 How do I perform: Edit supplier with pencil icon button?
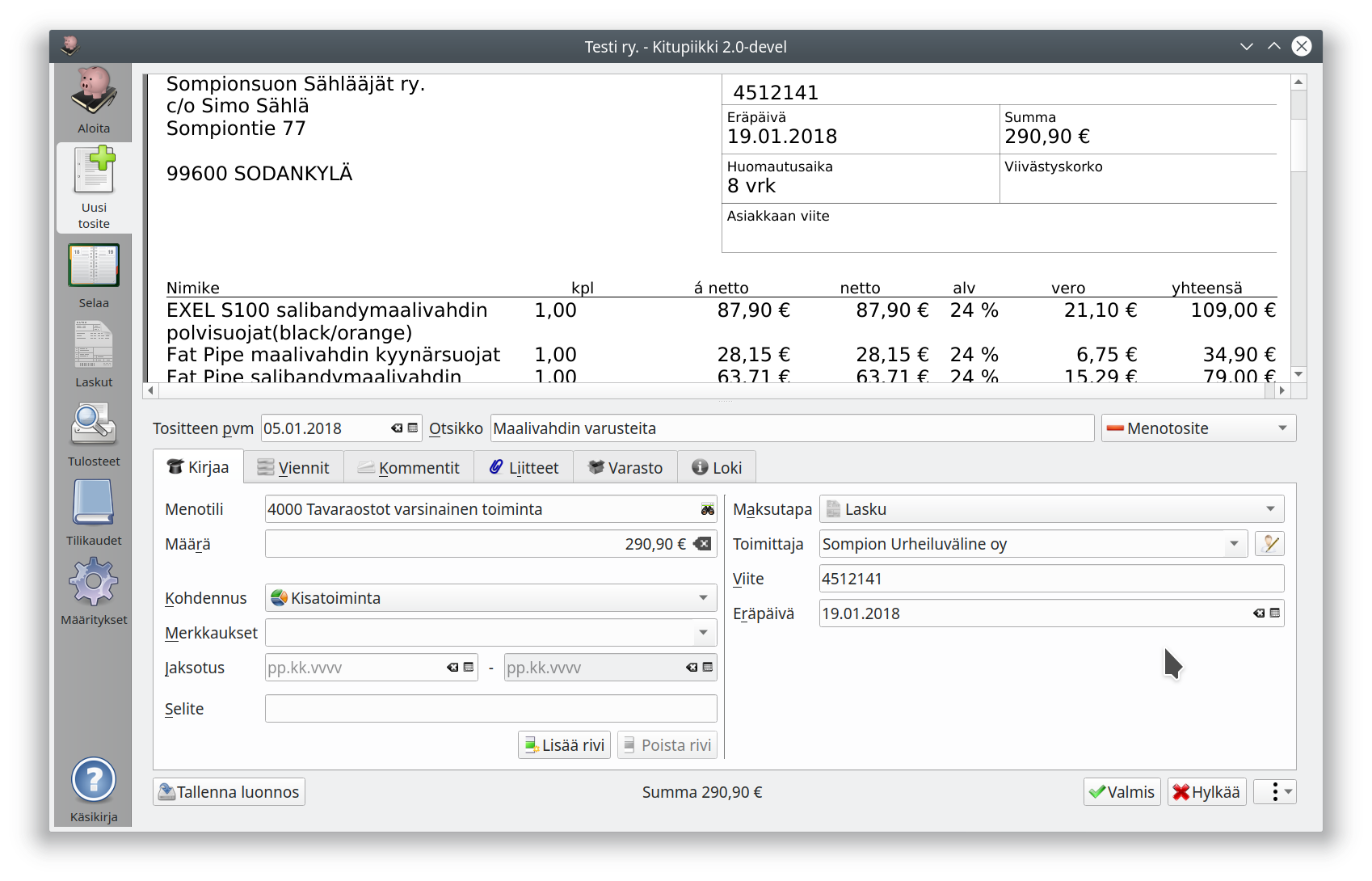1269,544
